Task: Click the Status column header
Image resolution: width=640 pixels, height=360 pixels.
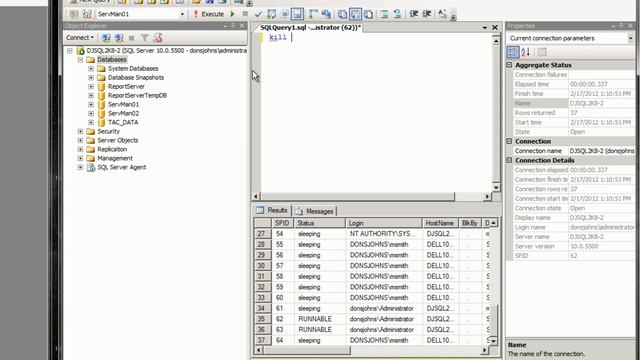Action: 320,223
